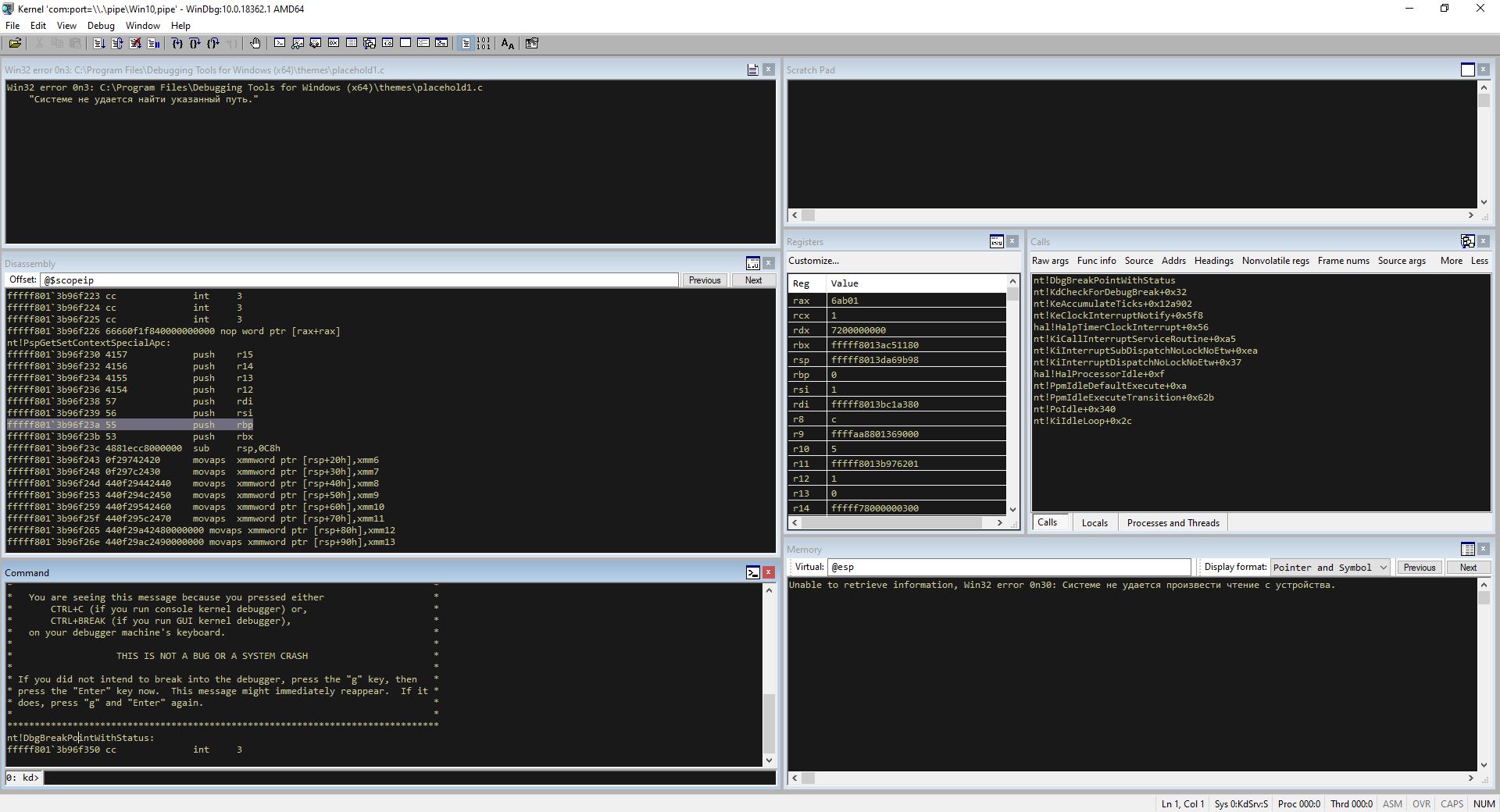Toggle Source mode on in the toolbar
The image size is (1500, 812).
(x=466, y=44)
